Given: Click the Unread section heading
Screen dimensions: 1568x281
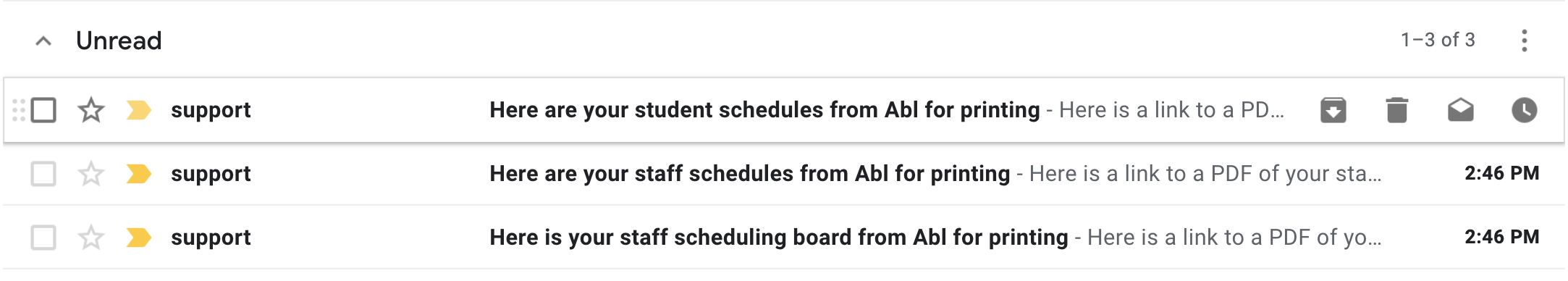Looking at the screenshot, I should coord(119,41).
